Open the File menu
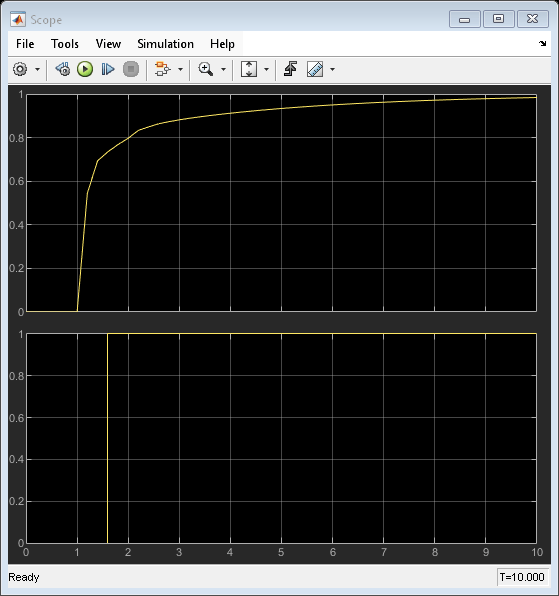Viewport: 559px width, 596px height. (x=25, y=44)
